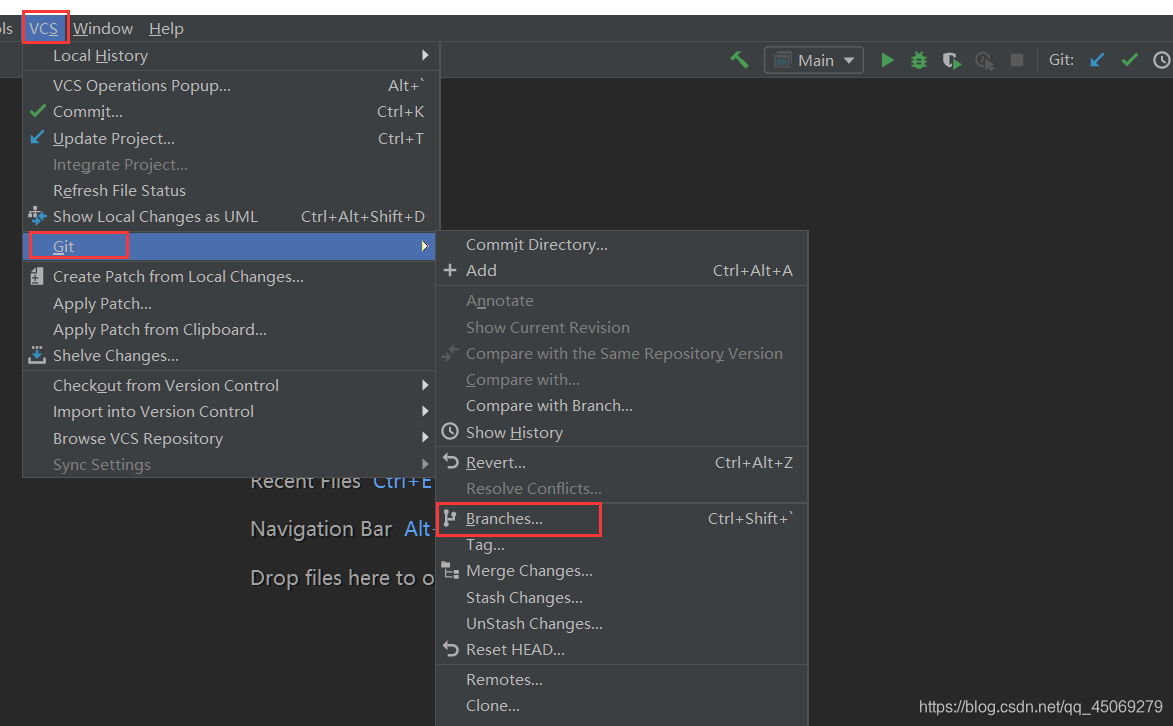Click Git commit green checkmark in toolbar
Viewport: 1173px width, 726px height.
[x=1130, y=60]
